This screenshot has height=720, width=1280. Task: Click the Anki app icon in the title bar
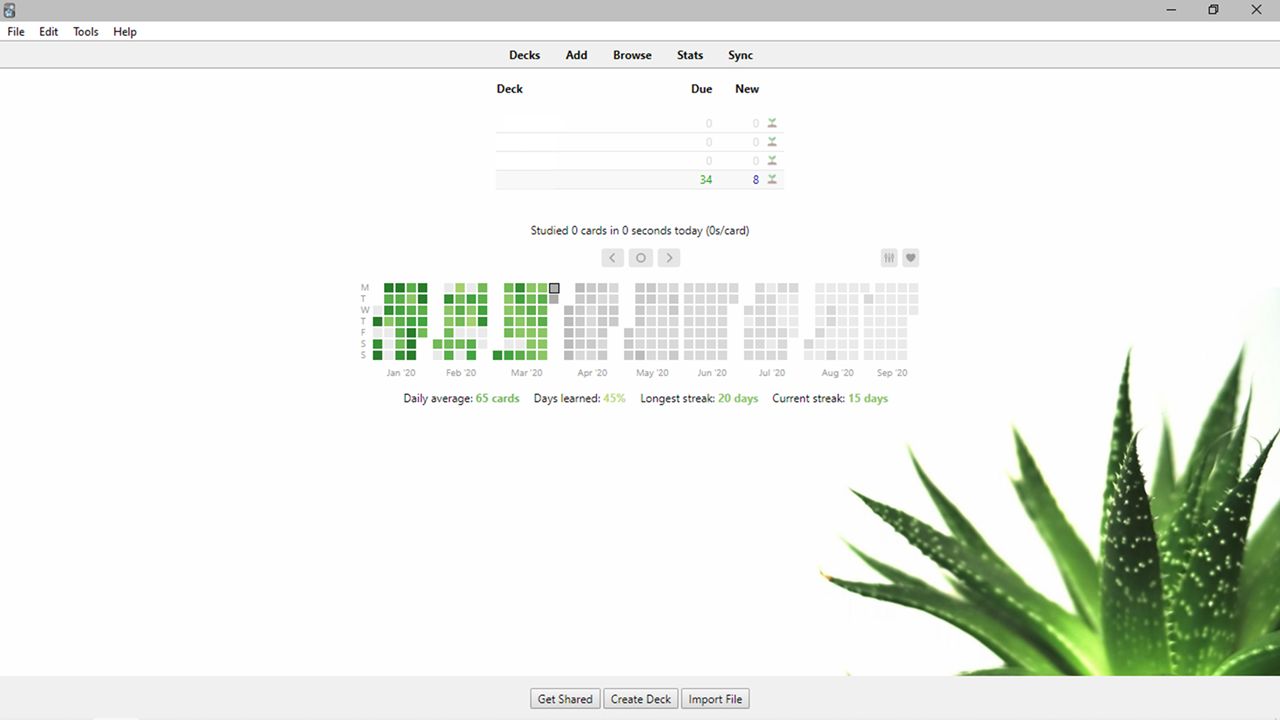[x=9, y=9]
